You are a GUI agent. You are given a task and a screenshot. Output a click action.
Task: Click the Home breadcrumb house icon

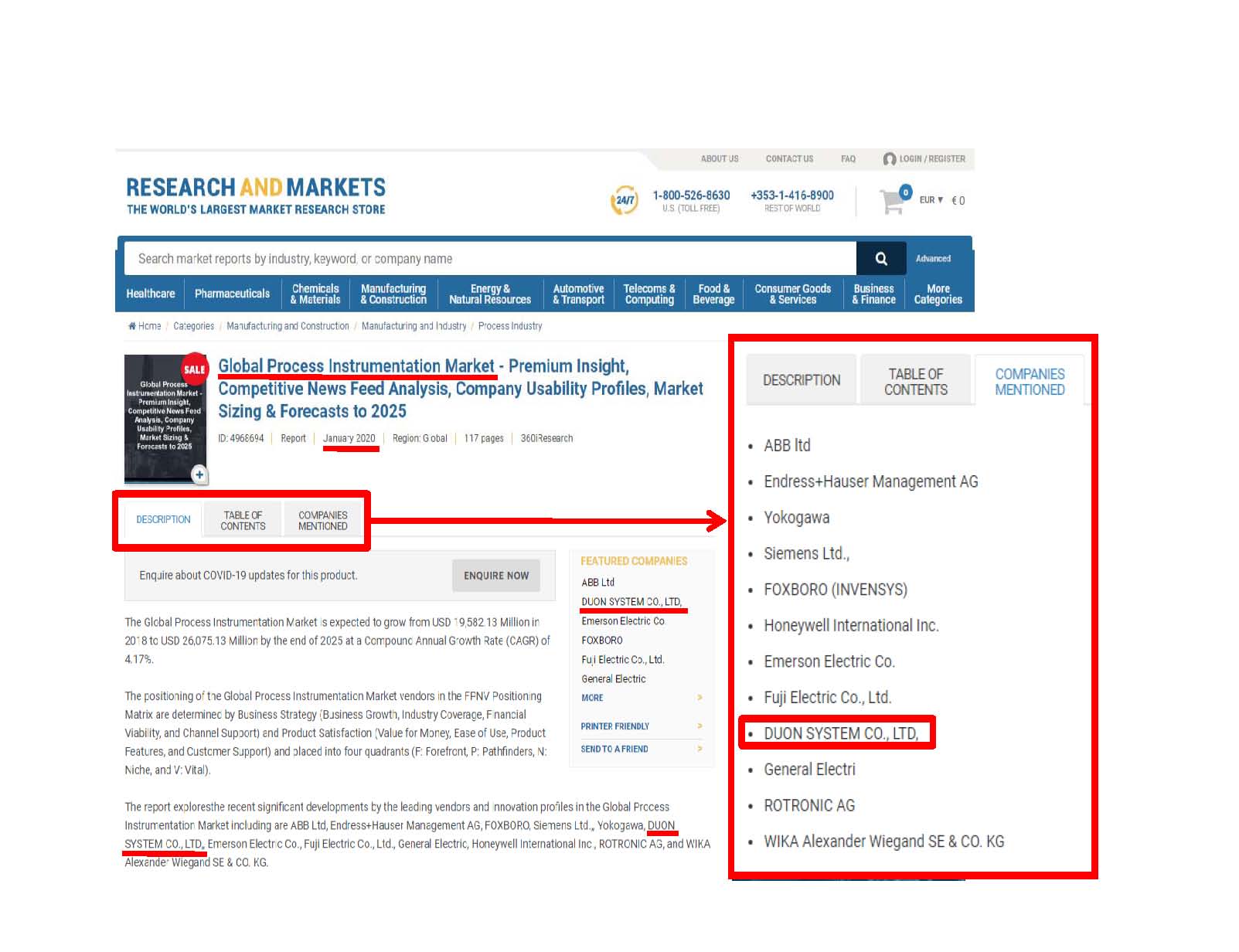click(x=132, y=326)
